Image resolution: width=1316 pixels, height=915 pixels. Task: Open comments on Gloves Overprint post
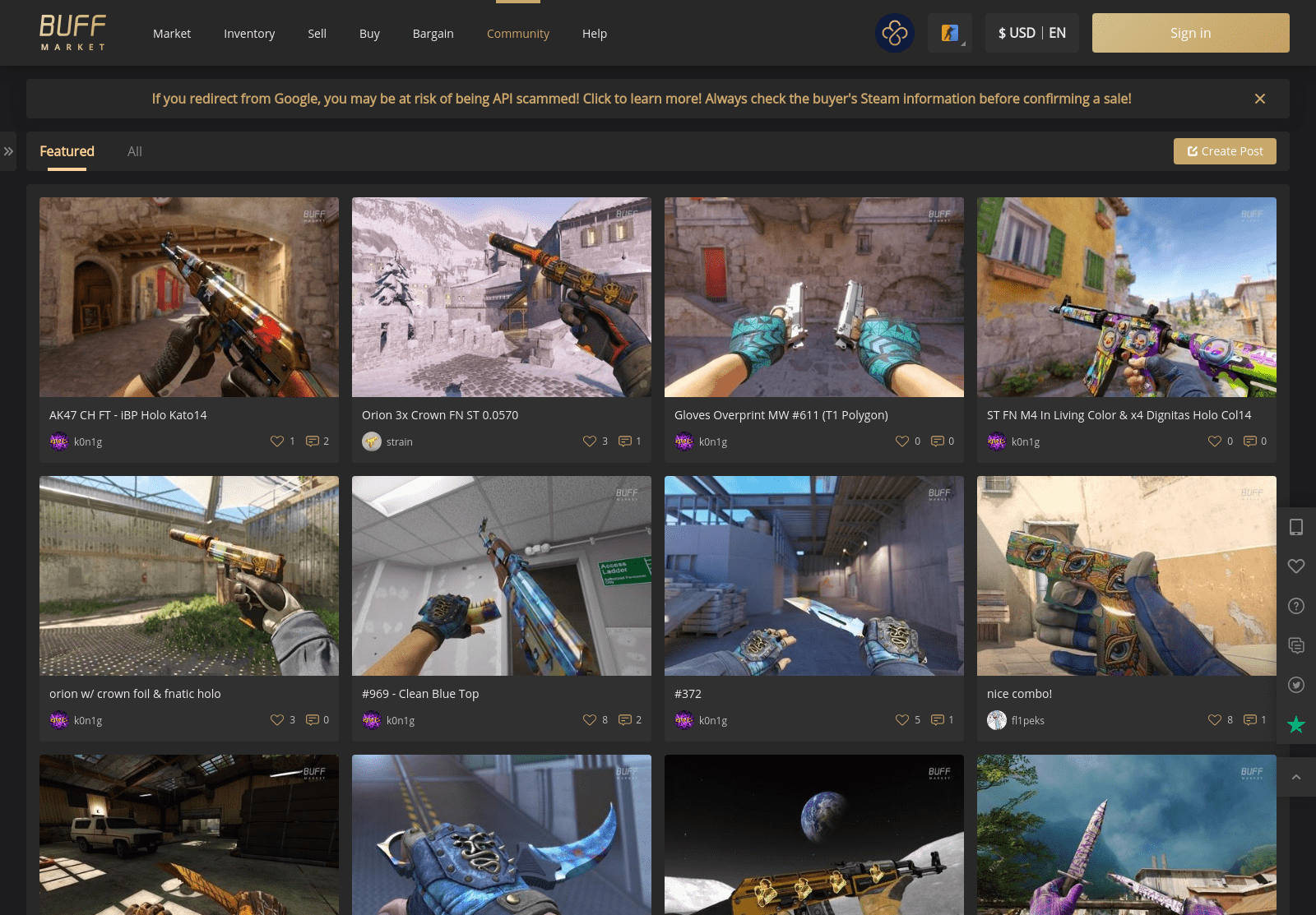(938, 441)
